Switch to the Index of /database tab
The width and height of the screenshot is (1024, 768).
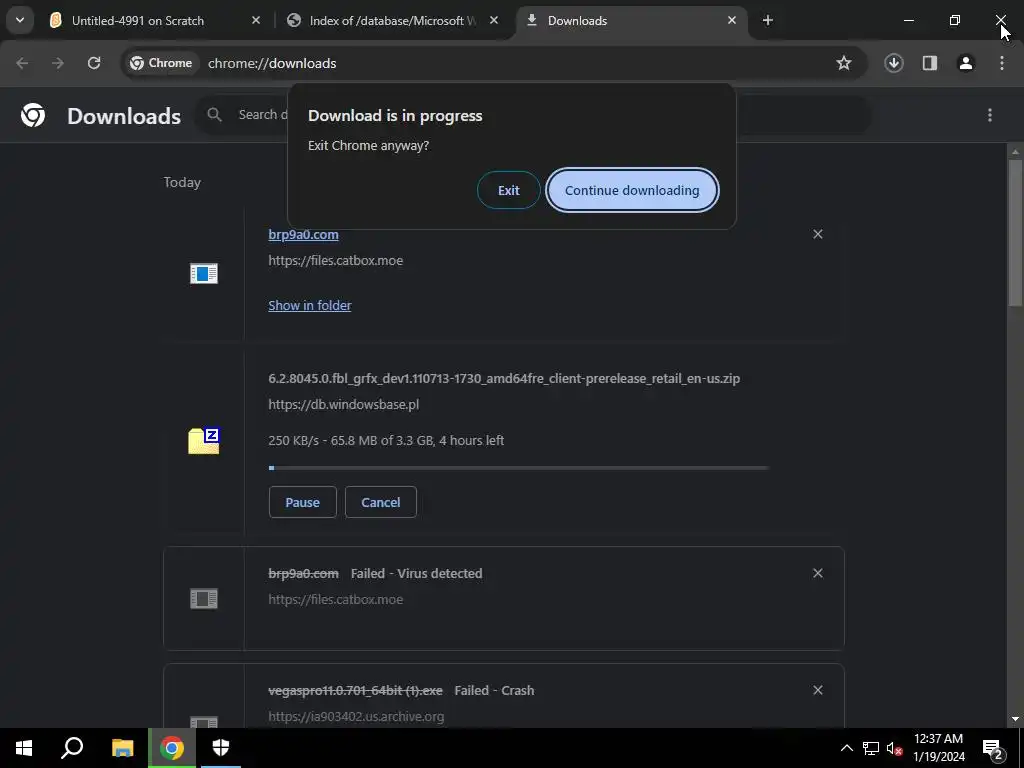(392, 20)
